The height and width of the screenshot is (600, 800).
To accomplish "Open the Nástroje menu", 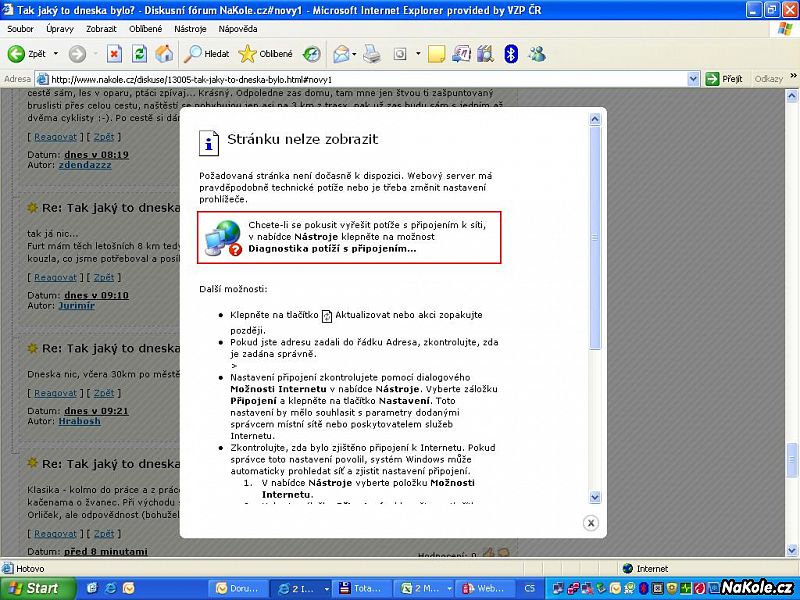I will click(x=189, y=29).
